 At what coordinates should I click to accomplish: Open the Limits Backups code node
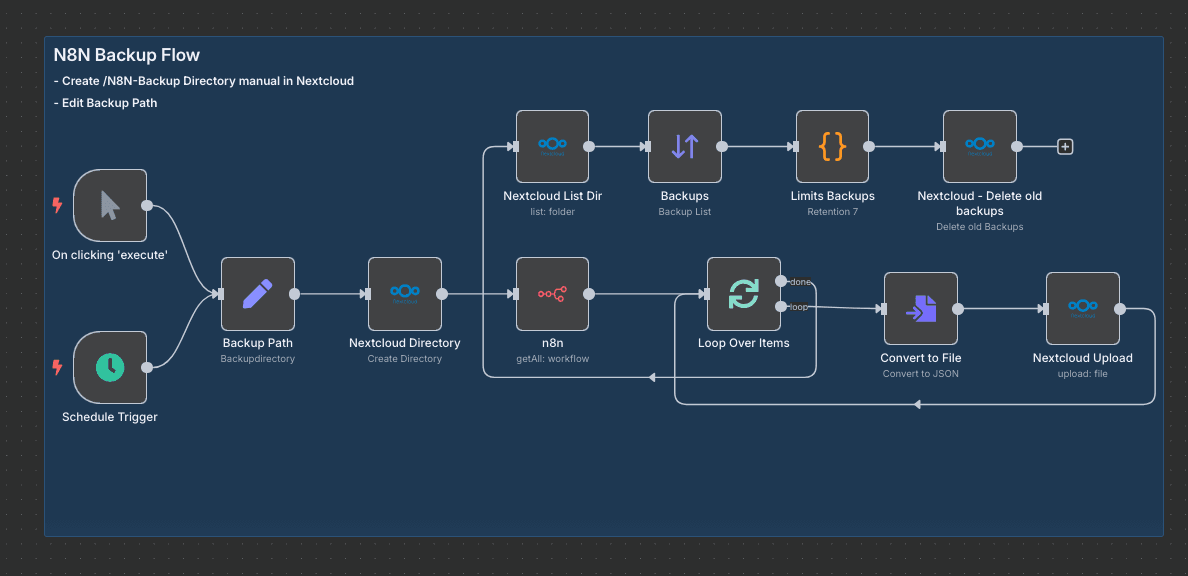pos(832,147)
